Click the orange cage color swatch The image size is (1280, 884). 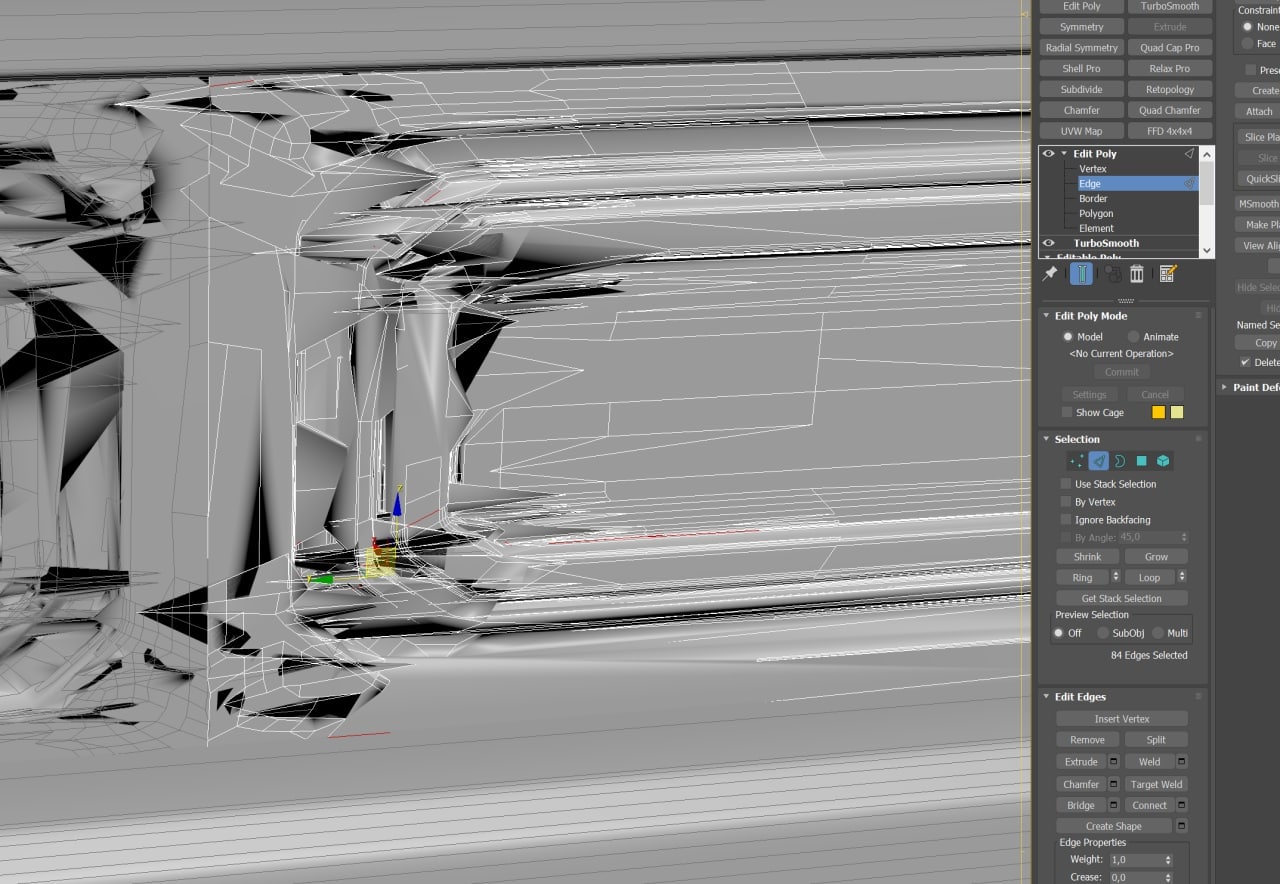pyautogui.click(x=1159, y=412)
